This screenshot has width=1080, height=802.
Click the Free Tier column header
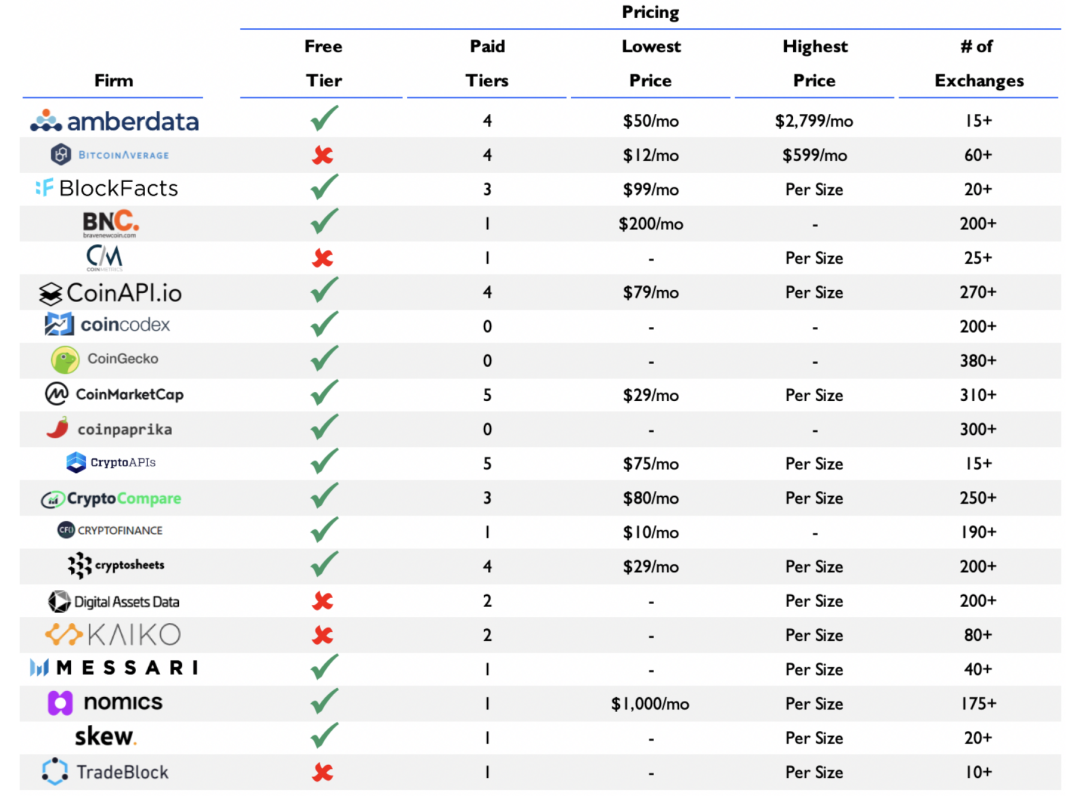point(323,63)
